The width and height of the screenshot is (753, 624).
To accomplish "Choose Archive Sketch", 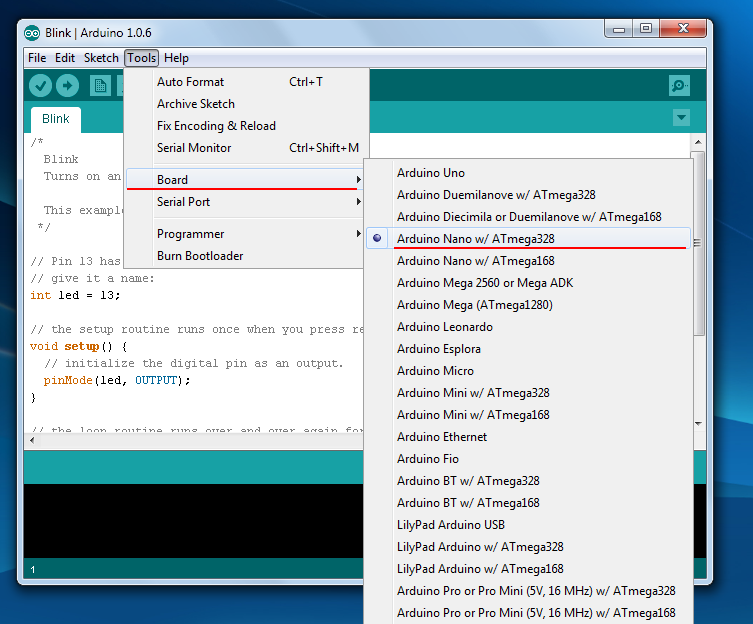I will point(245,104).
